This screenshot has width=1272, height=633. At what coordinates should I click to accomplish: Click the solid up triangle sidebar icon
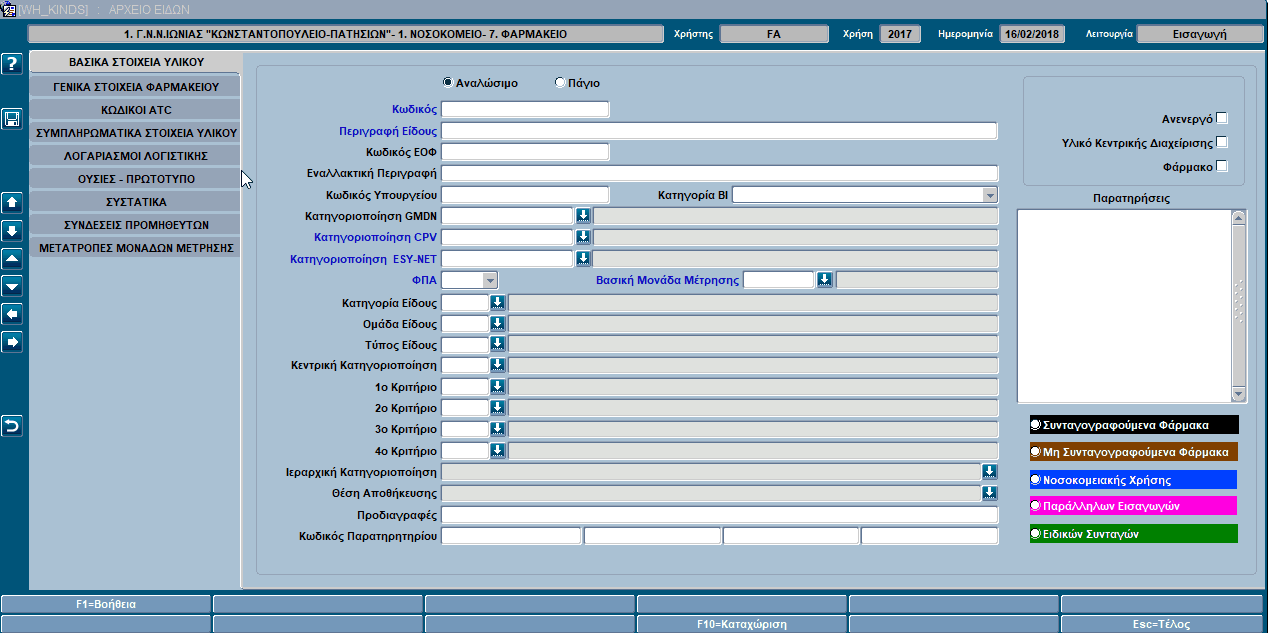click(x=12, y=258)
